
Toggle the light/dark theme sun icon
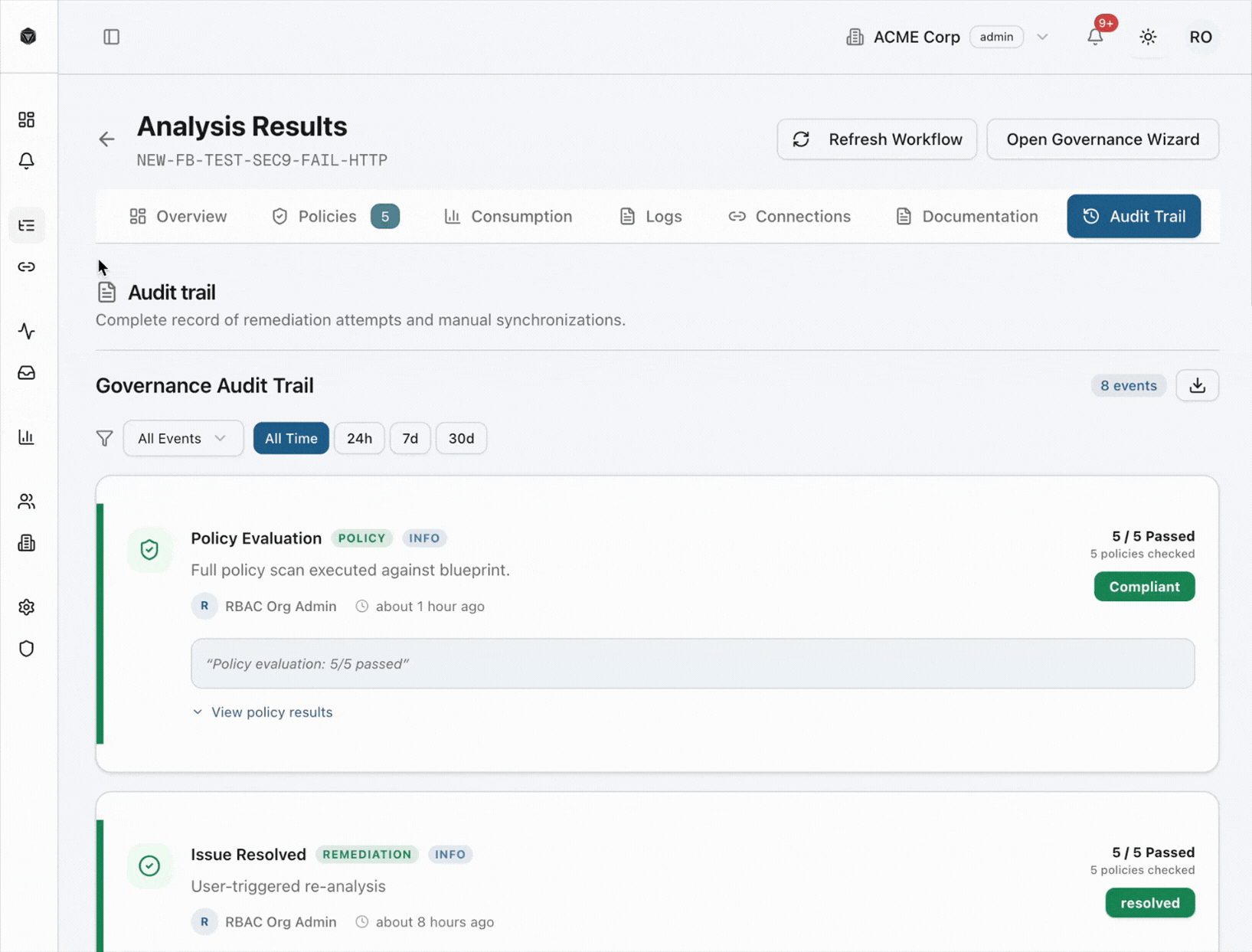(x=1148, y=36)
